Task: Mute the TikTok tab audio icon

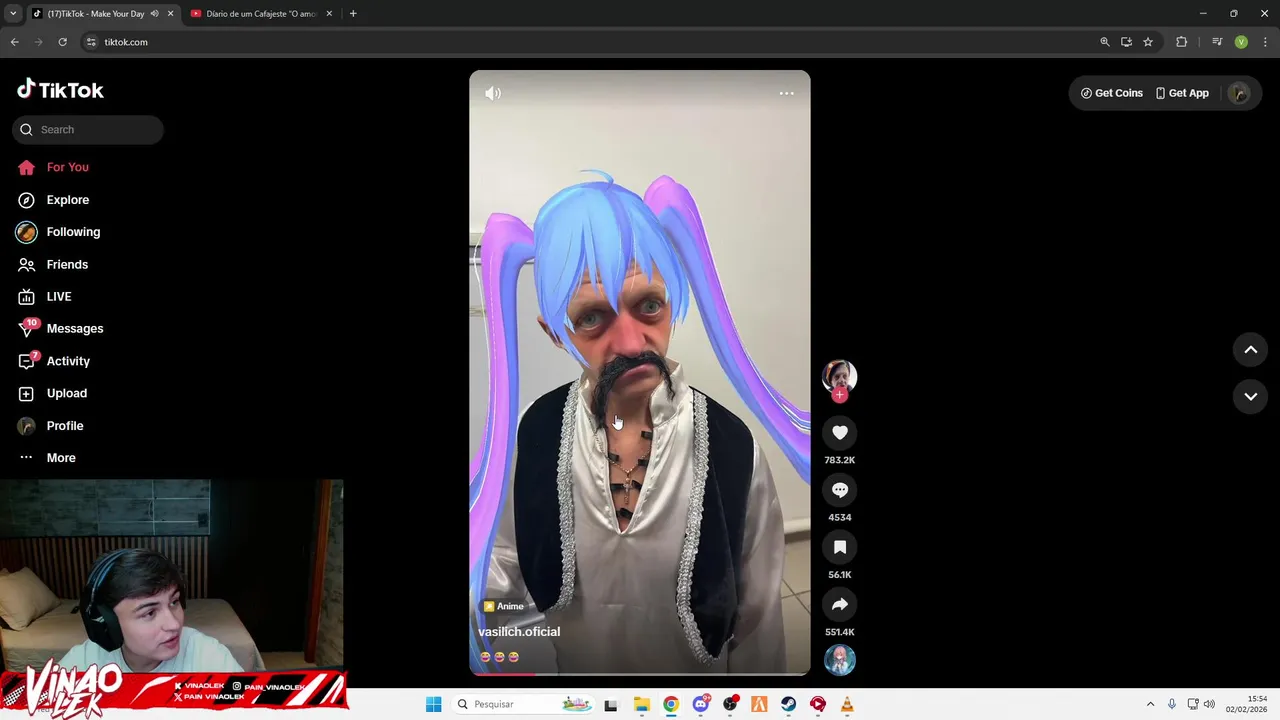Action: point(154,14)
